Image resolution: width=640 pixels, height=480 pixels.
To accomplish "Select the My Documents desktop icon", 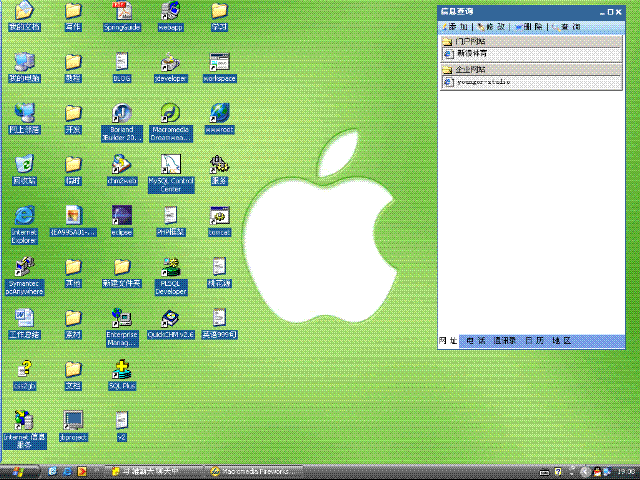I will pyautogui.click(x=24, y=16).
